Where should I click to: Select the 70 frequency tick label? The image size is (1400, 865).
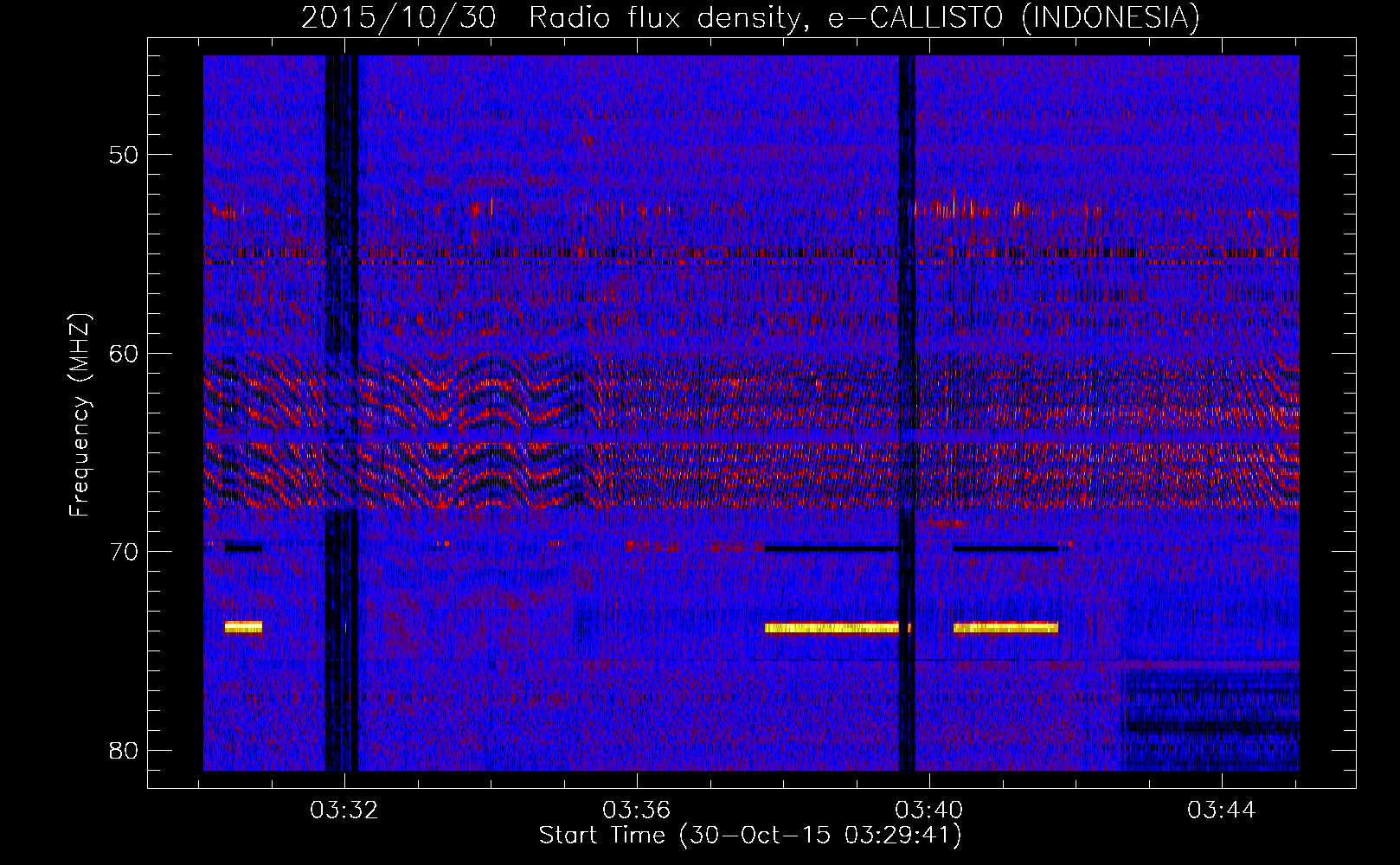(124, 552)
